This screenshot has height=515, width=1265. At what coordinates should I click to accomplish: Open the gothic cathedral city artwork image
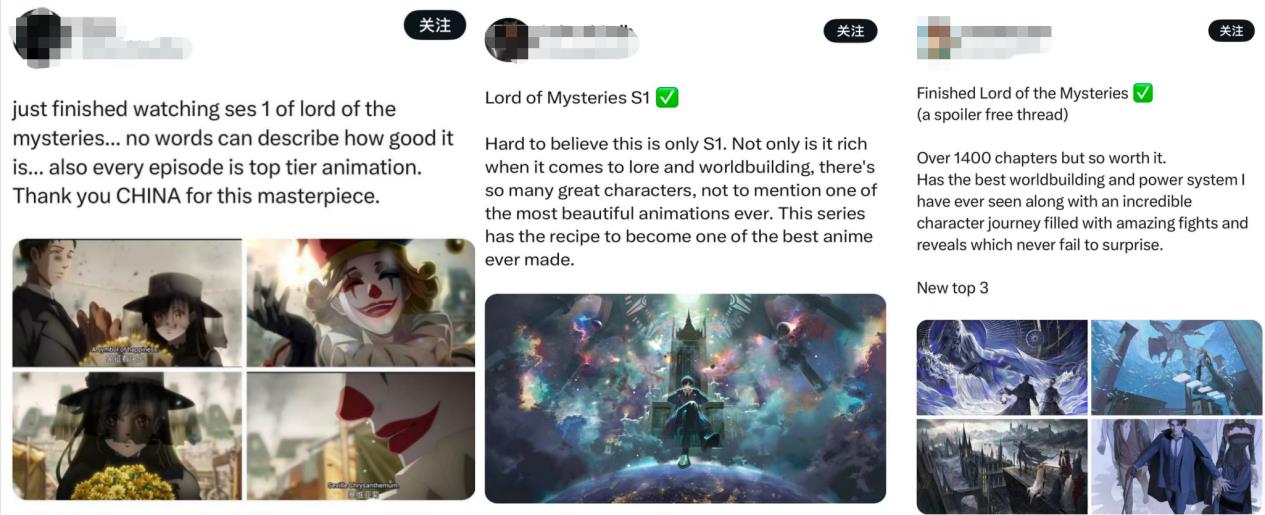click(x=1002, y=466)
